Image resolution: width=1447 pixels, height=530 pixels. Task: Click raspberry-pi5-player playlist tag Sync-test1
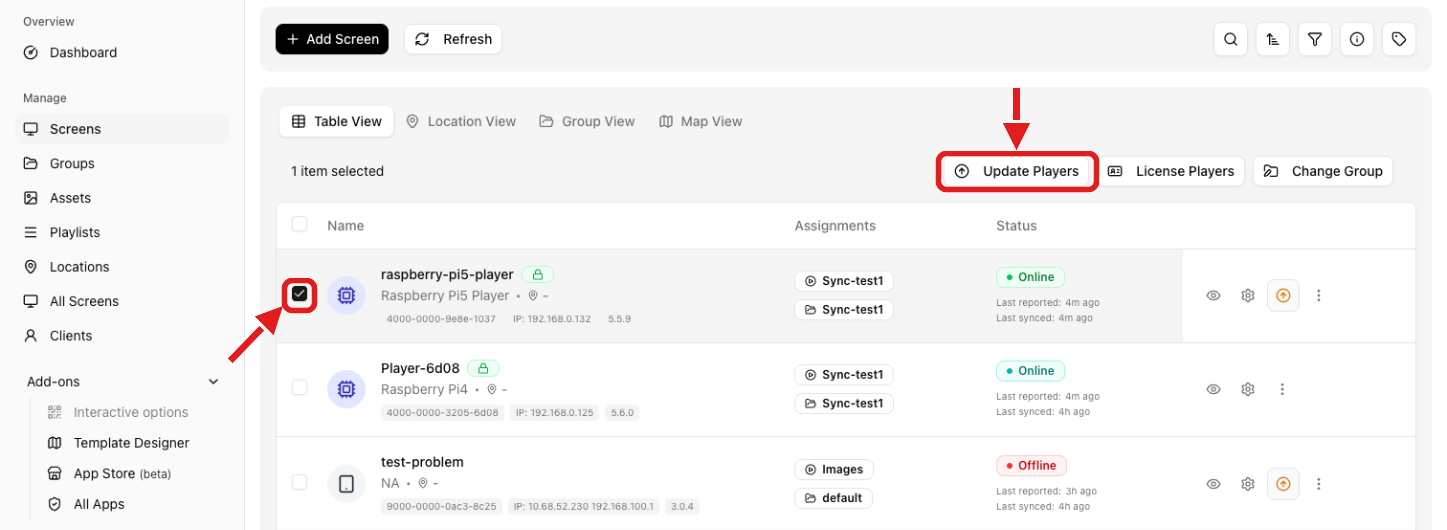click(x=844, y=281)
